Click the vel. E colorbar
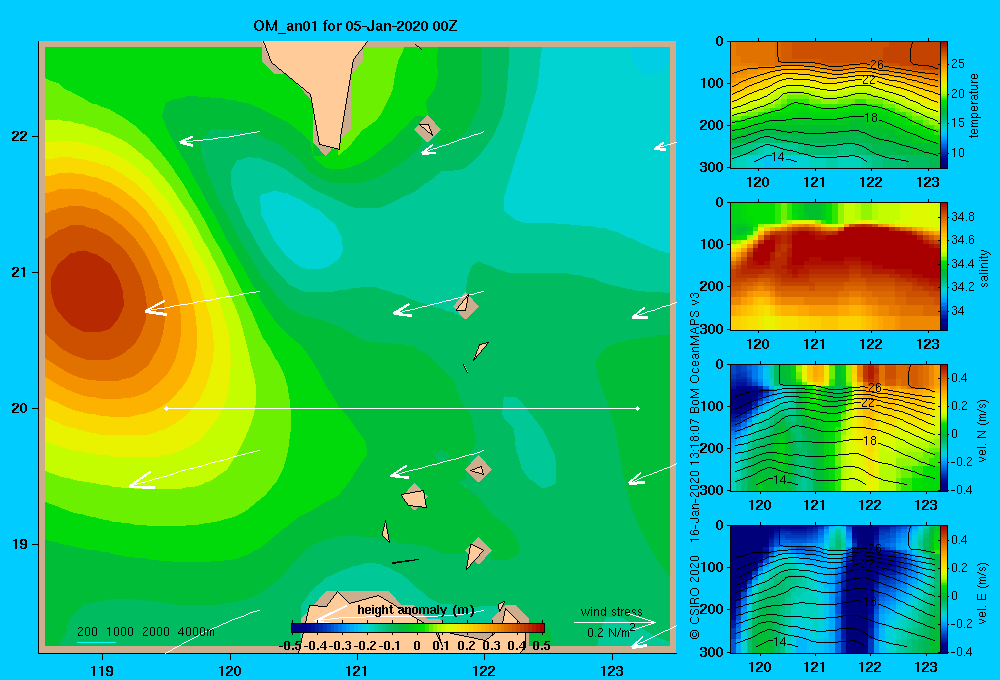1000x680 pixels. tap(944, 589)
